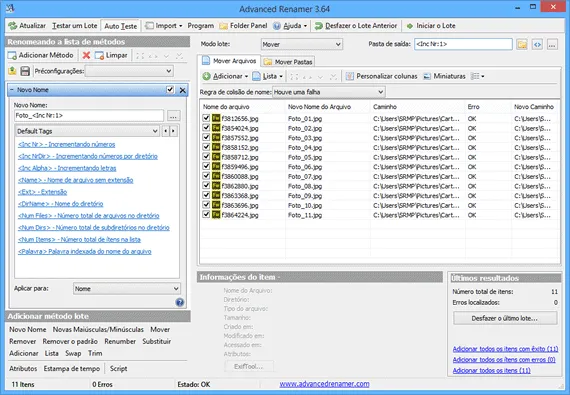
Task: Toggle the Novo Nome method enabled checkbox
Action: pyautogui.click(x=170, y=90)
